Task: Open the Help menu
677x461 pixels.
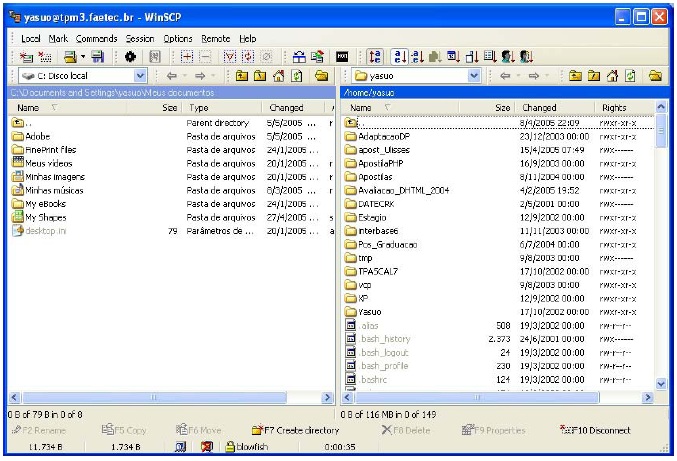Action: (248, 39)
